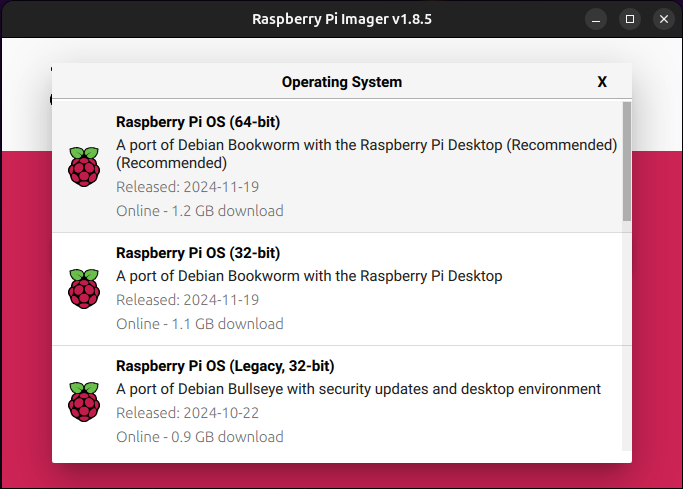Click 'Online - 1.2 GB download' text
The height and width of the screenshot is (489, 683).
199,211
